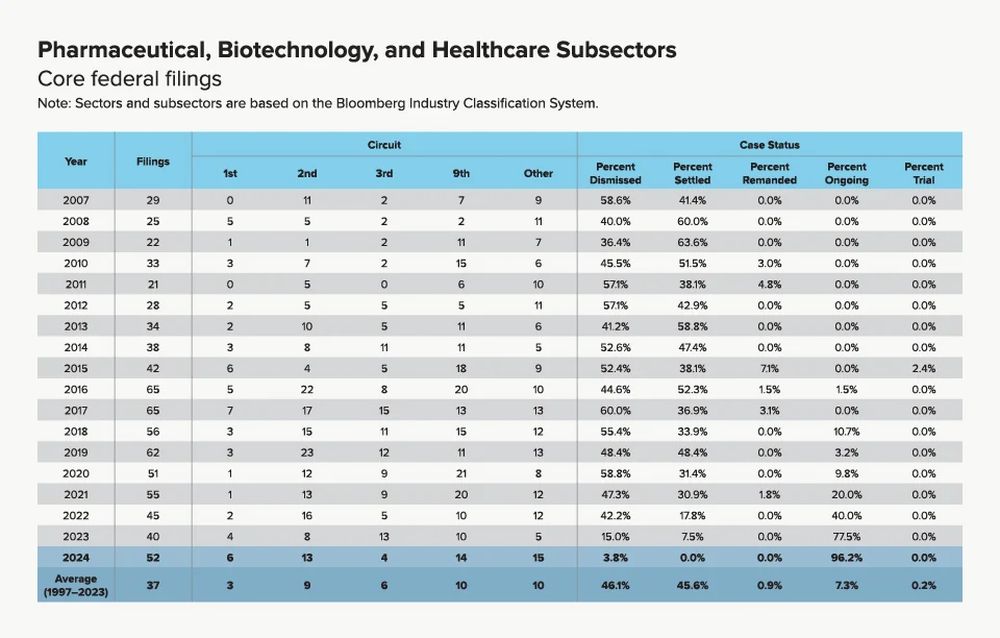Viewport: 1000px width, 638px height.
Task: Click the 2024 row year label
Action: click(x=76, y=557)
